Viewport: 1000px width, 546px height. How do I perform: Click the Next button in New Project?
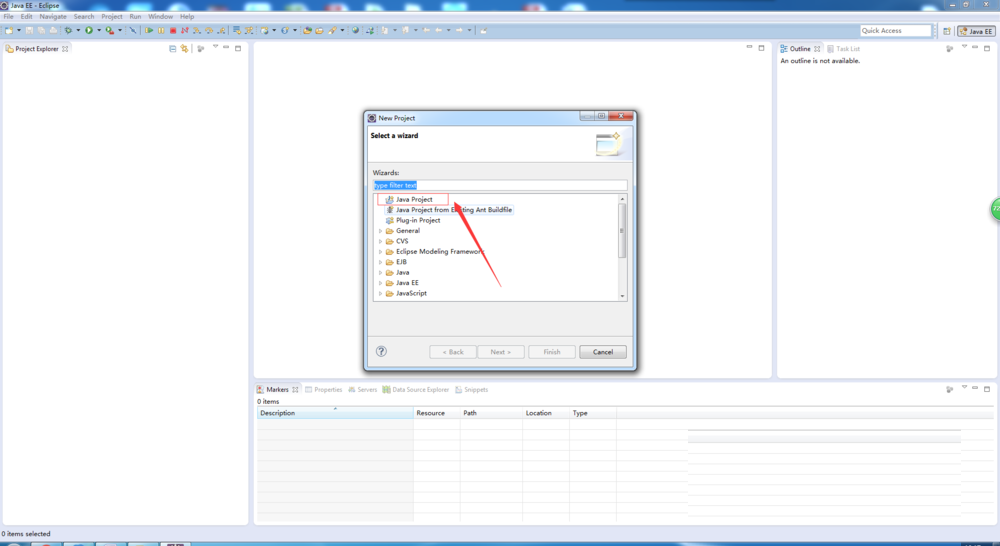point(501,352)
